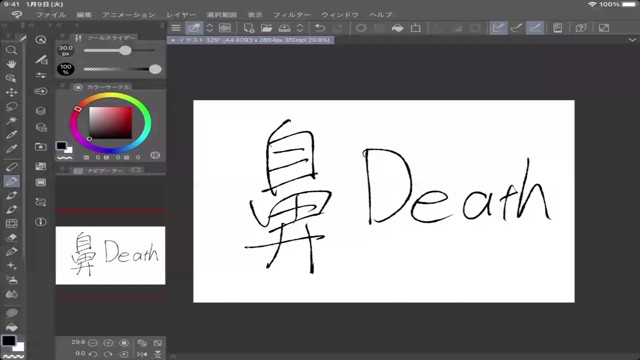Open the レイヤー menu

181,15
